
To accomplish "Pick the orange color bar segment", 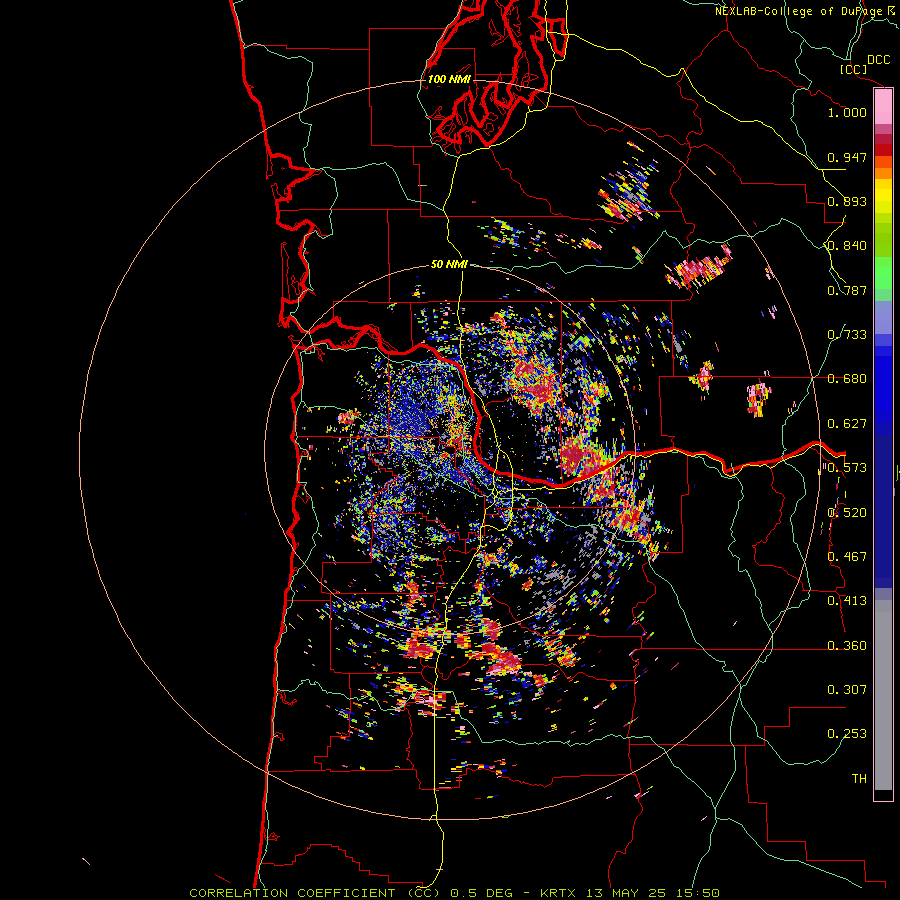I will click(883, 173).
